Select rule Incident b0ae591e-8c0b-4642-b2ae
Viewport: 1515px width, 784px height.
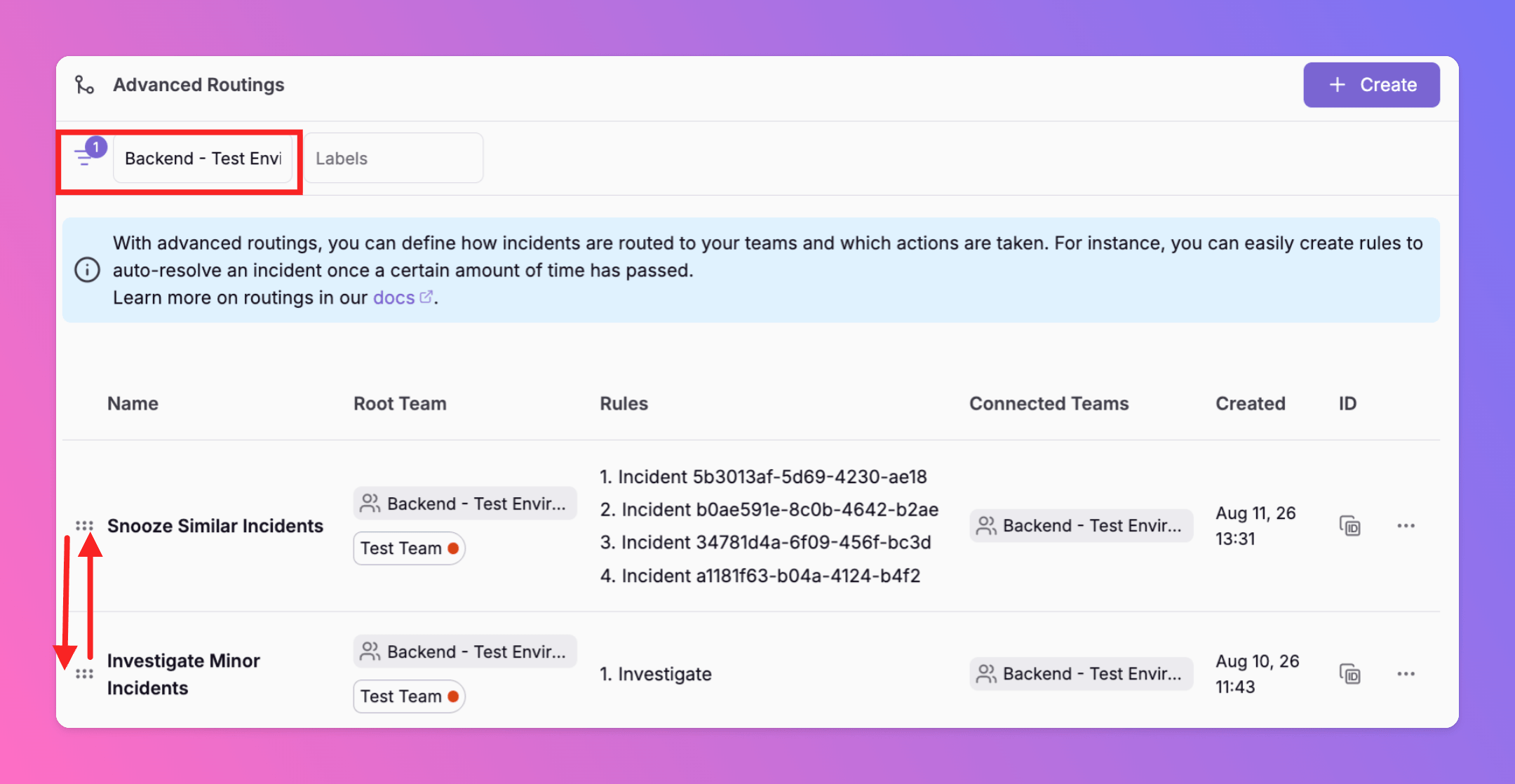(x=769, y=510)
